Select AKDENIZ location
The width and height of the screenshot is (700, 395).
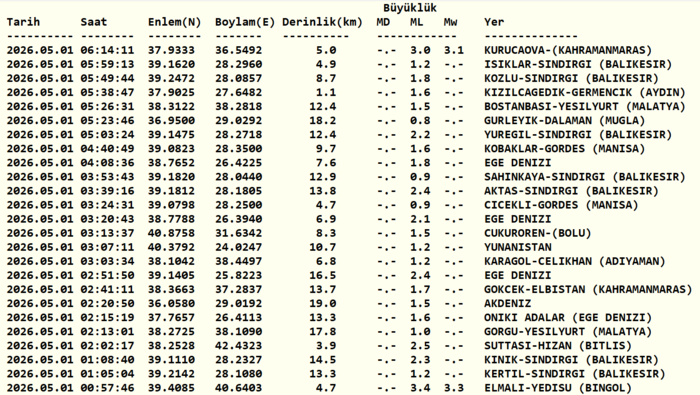point(508,304)
